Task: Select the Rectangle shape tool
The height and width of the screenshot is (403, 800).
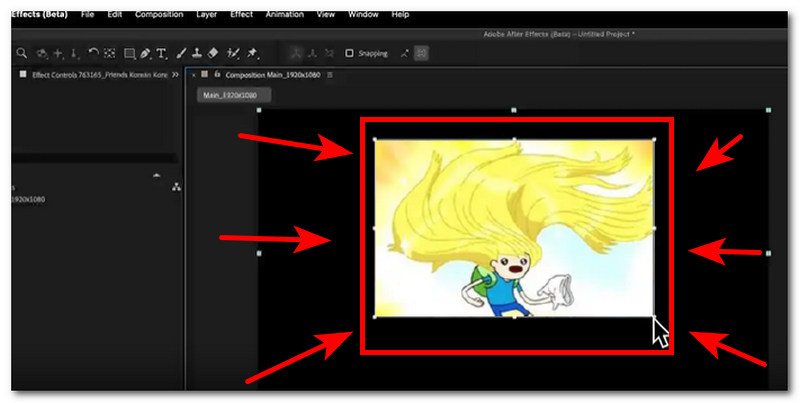Action: coord(130,53)
